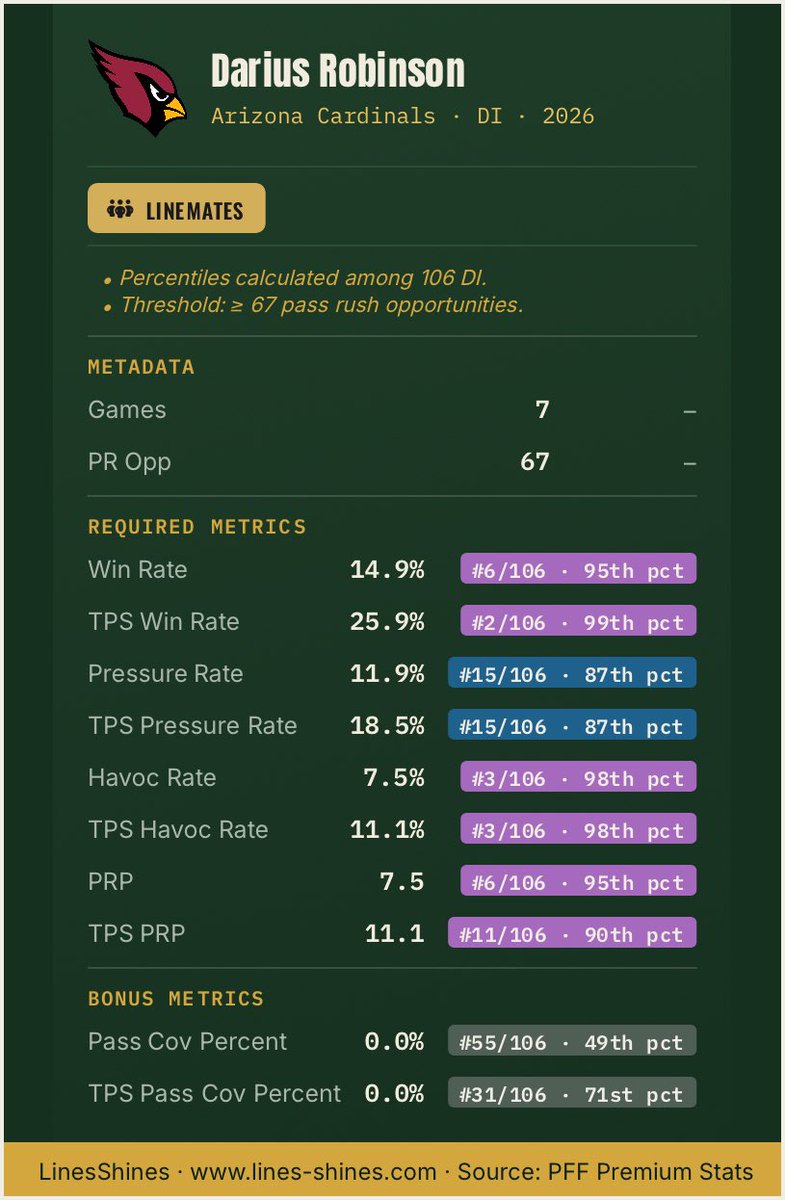The height and width of the screenshot is (1200, 785).
Task: Click the Arizona Cardinals logo
Action: (x=138, y=88)
